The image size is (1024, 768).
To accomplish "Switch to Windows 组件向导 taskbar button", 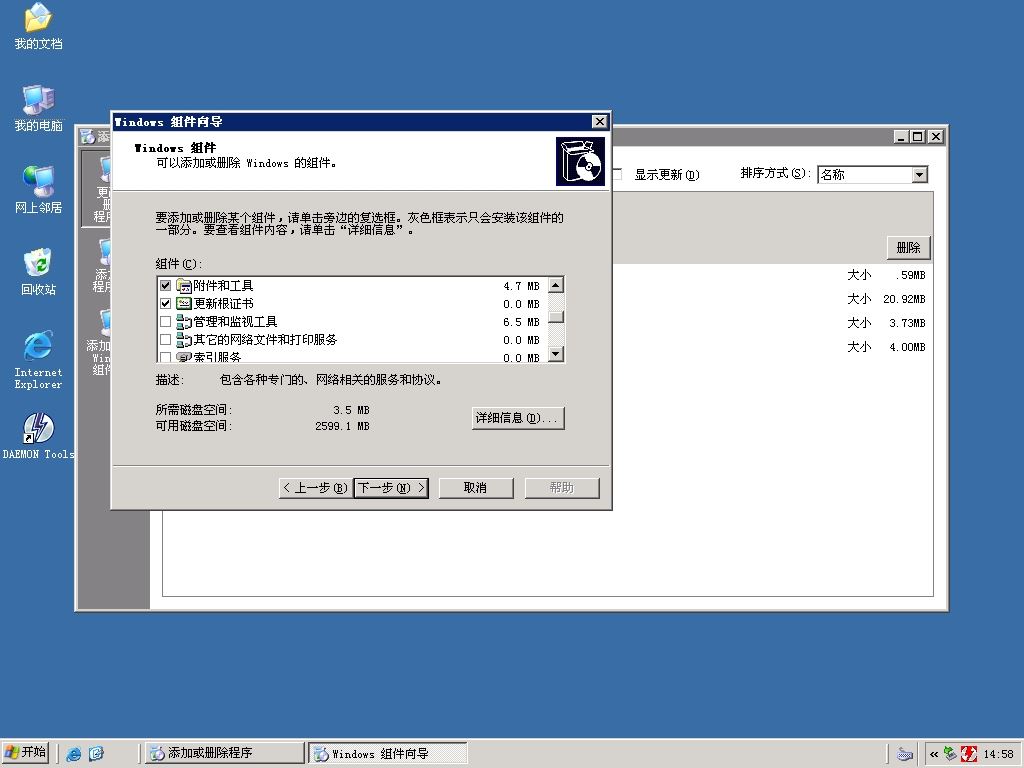I will tap(388, 753).
